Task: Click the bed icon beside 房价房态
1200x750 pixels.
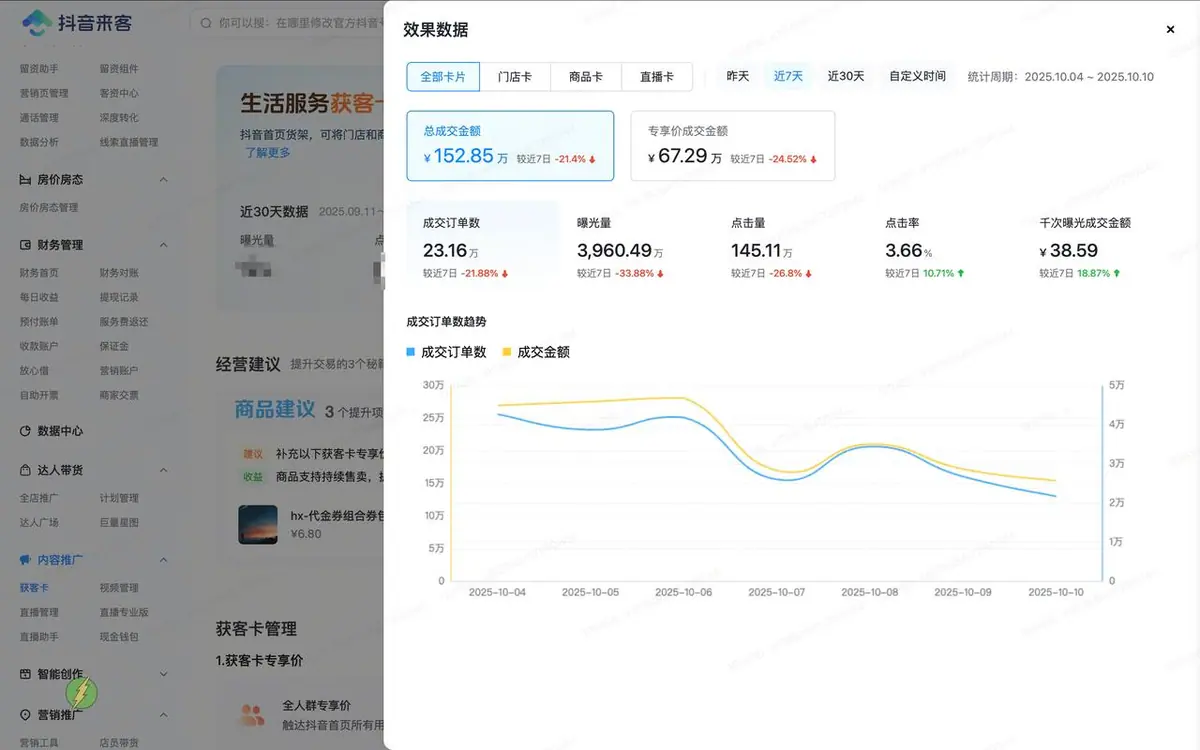Action: tap(27, 180)
